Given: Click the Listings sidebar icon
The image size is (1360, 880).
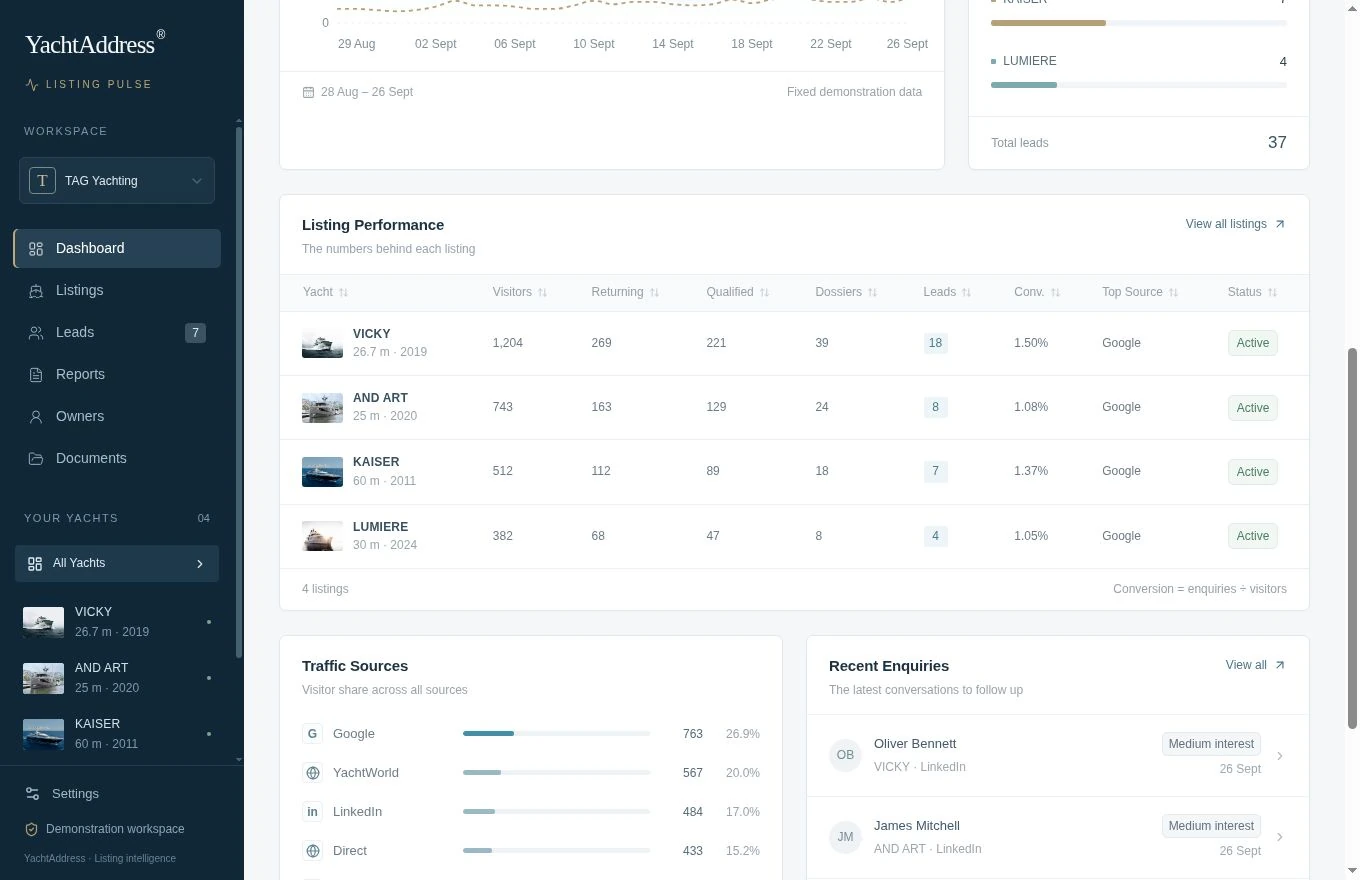Looking at the screenshot, I should (x=36, y=291).
